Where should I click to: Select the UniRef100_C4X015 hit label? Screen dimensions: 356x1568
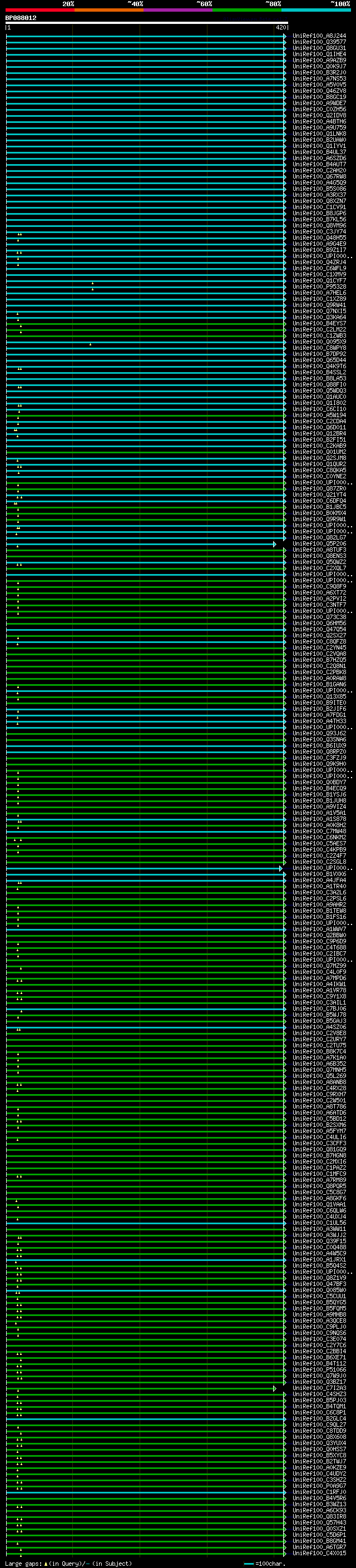pos(319,1553)
